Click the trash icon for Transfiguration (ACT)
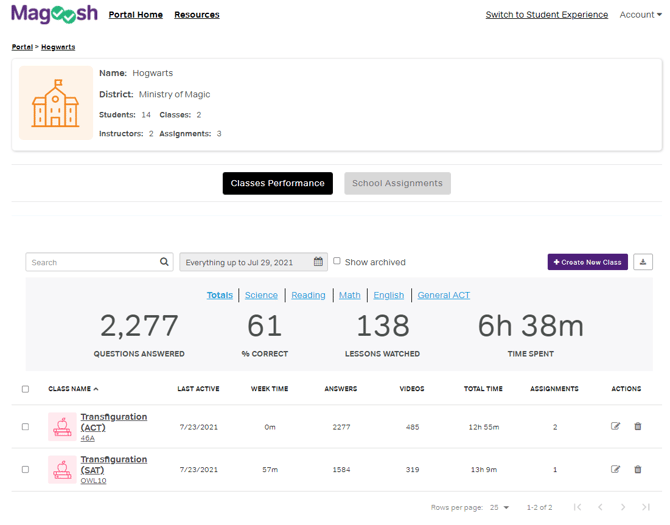This screenshot has height=525, width=670. click(x=638, y=427)
